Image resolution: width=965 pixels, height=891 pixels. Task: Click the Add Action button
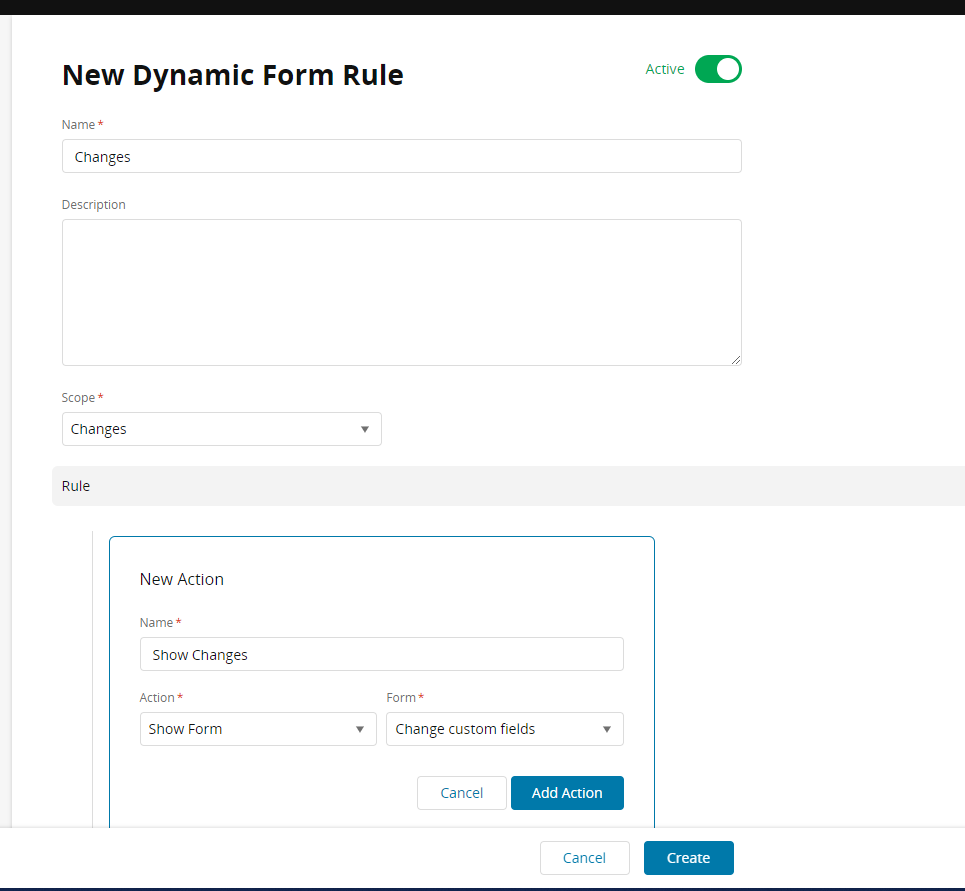567,793
